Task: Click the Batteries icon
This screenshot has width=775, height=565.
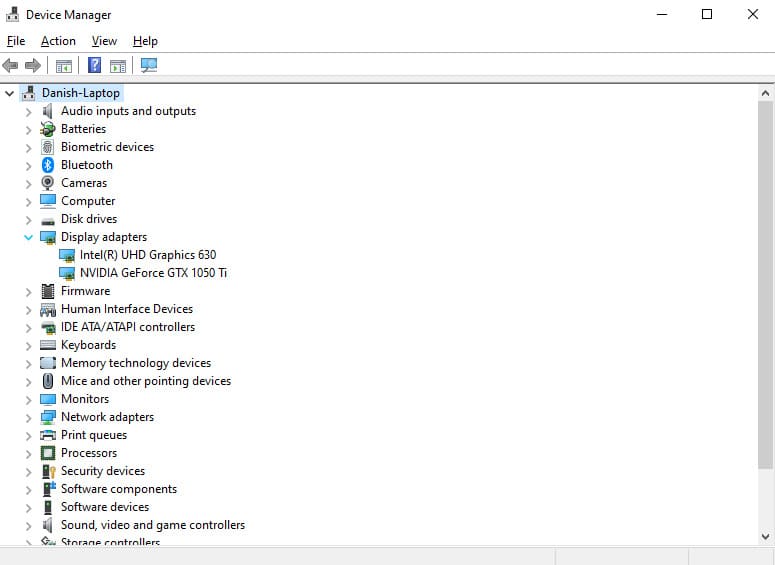Action: tap(47, 129)
